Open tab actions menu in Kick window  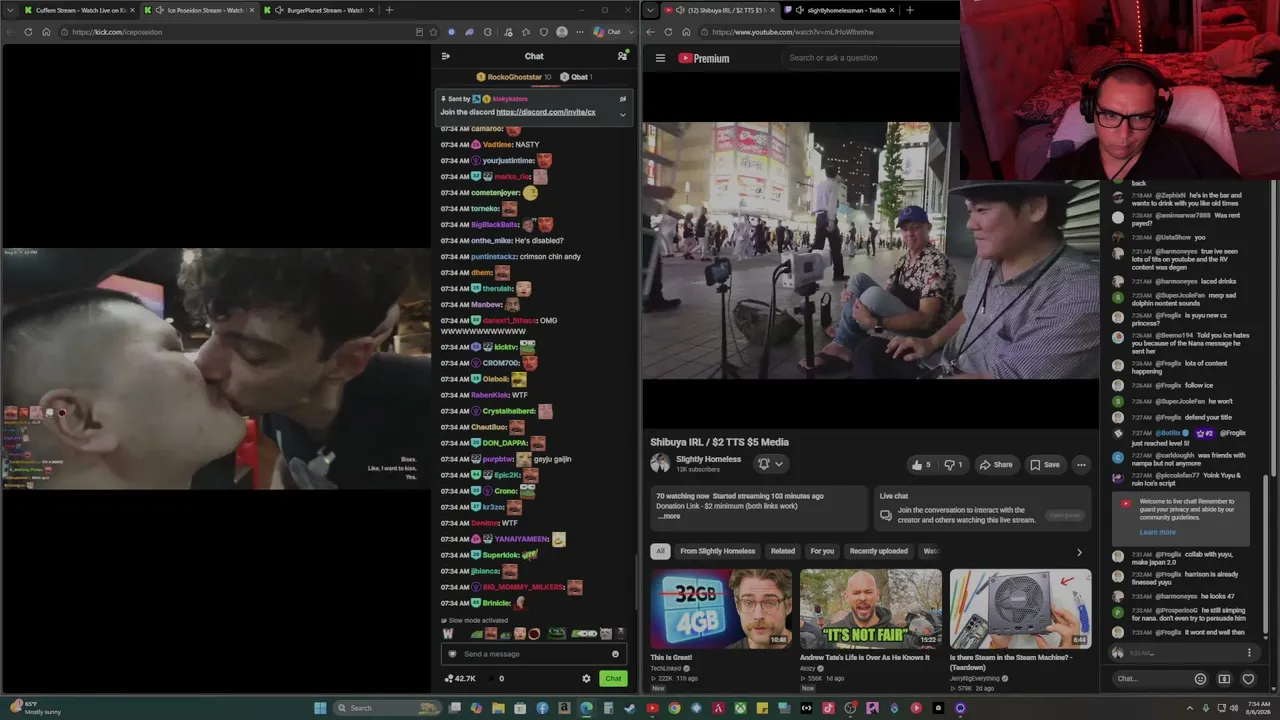9,10
